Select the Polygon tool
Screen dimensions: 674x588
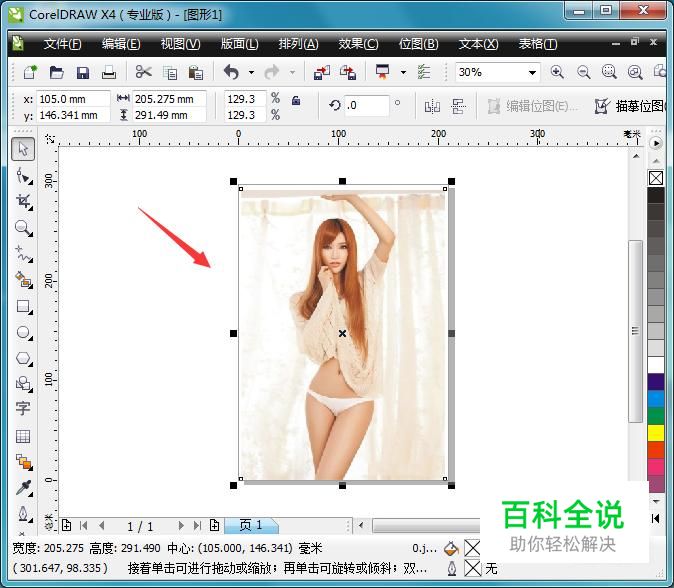click(24, 358)
